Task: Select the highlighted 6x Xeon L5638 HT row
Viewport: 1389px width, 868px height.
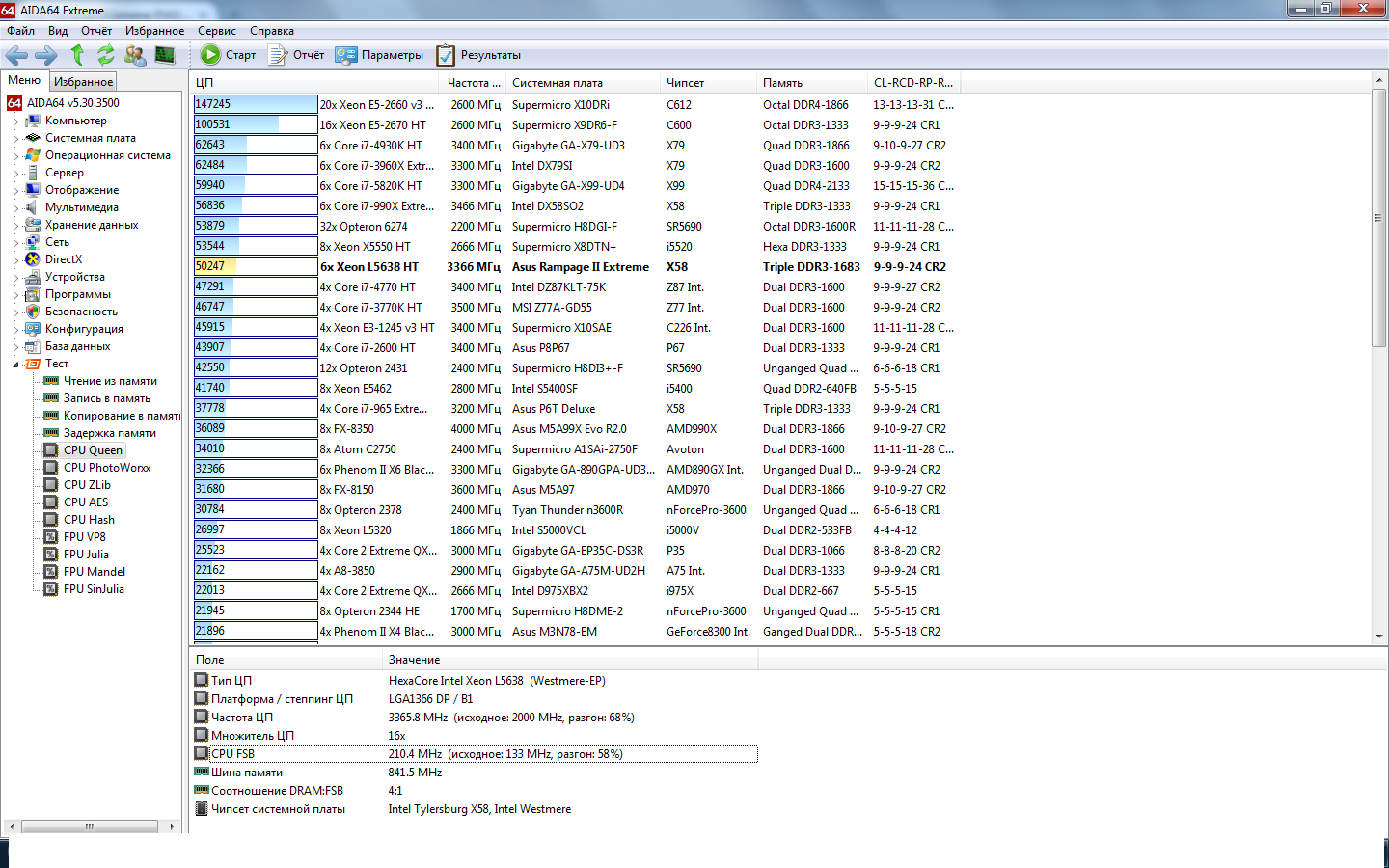Action: tap(577, 267)
